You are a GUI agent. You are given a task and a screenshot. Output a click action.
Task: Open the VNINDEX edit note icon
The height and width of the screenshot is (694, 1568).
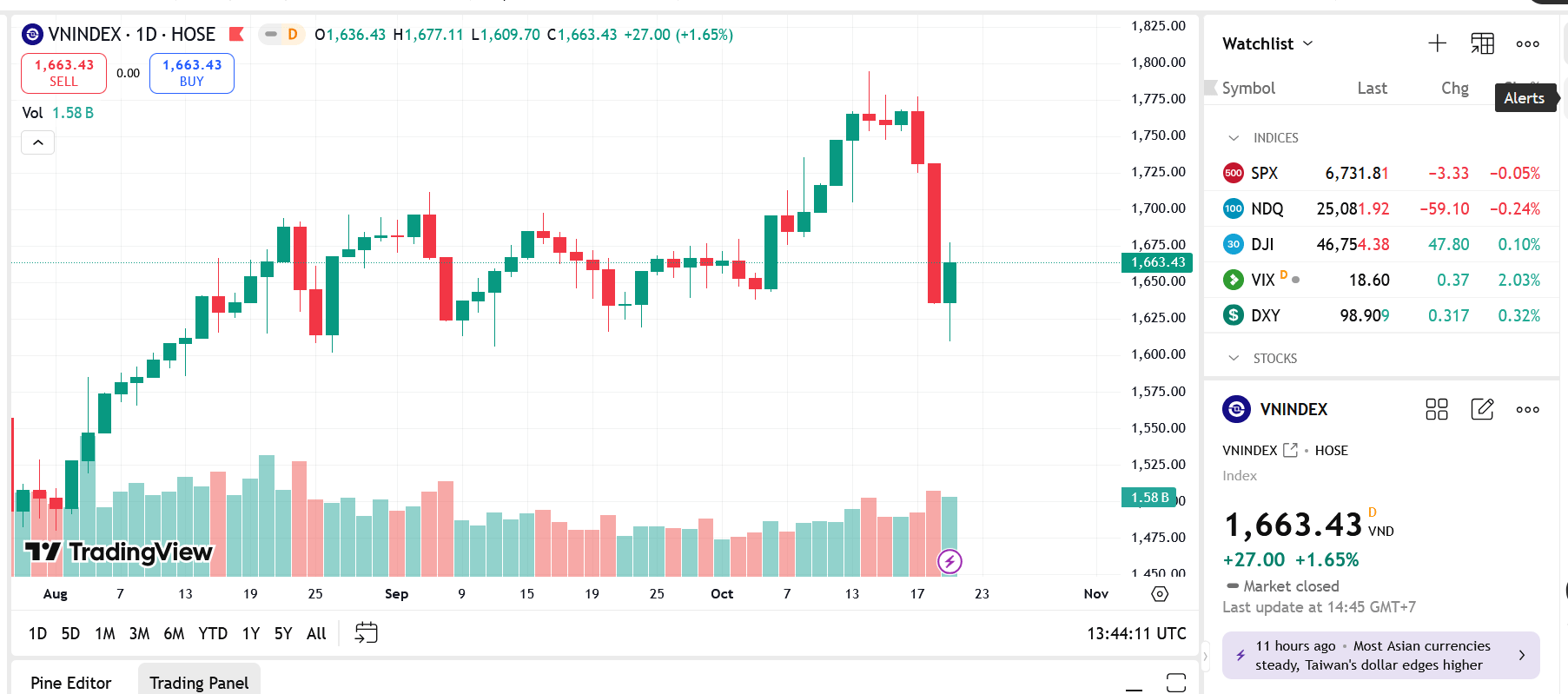pos(1482,409)
